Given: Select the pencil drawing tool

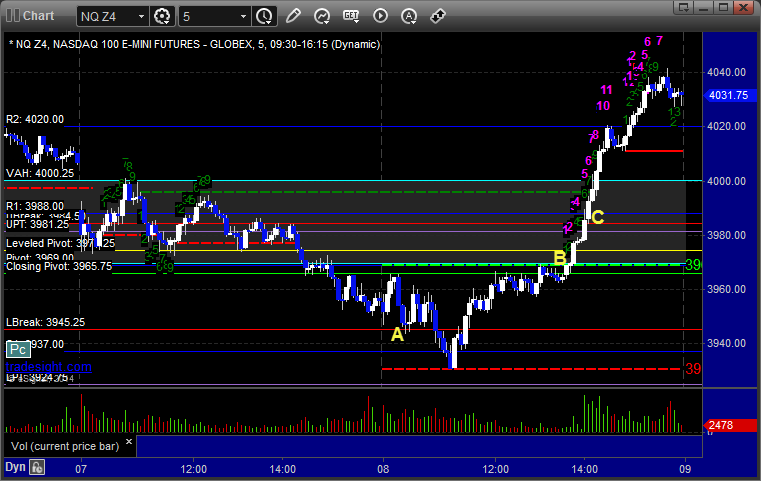Looking at the screenshot, I should click(293, 16).
